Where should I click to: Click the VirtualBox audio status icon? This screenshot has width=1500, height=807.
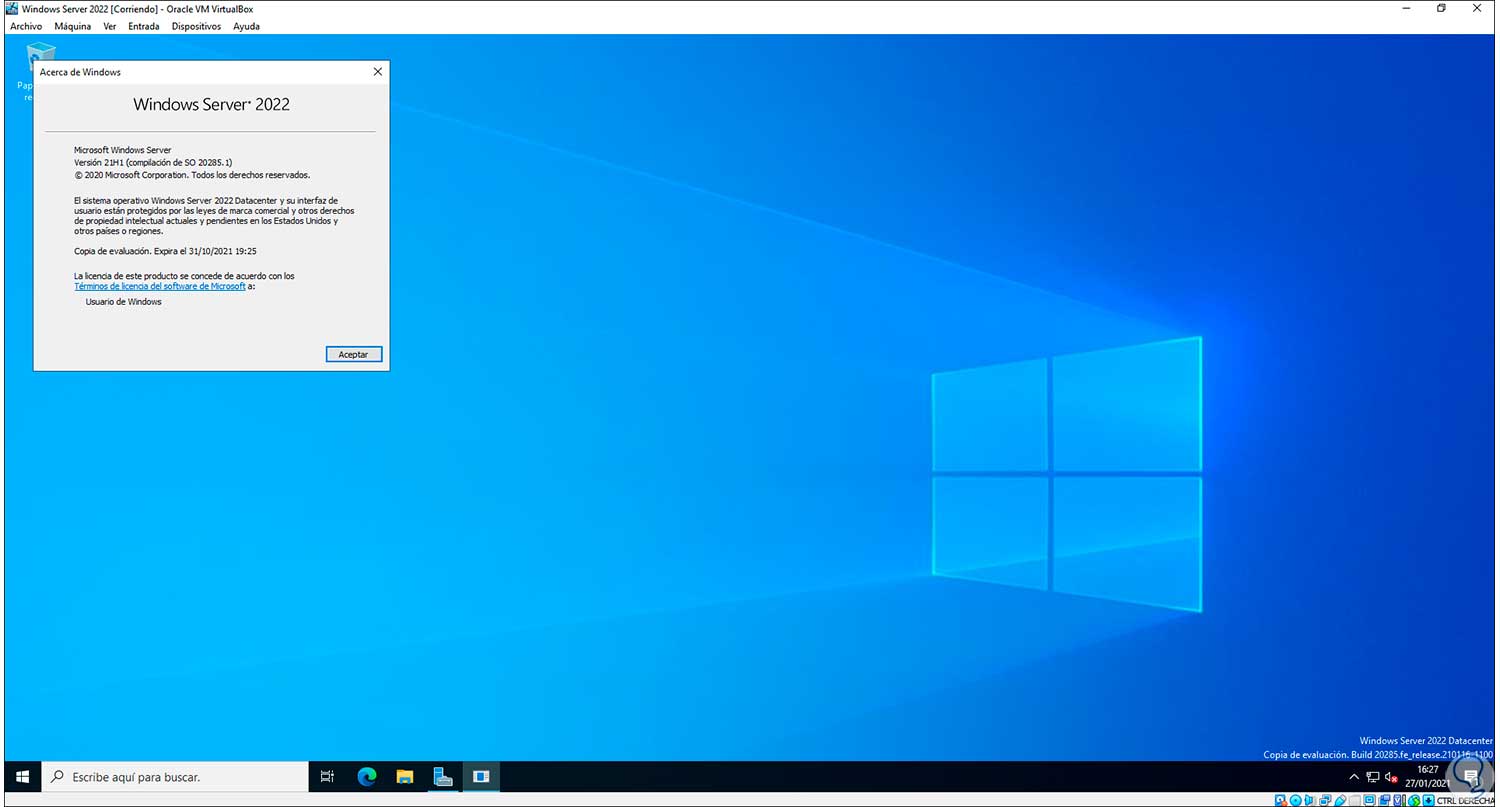[1309, 799]
